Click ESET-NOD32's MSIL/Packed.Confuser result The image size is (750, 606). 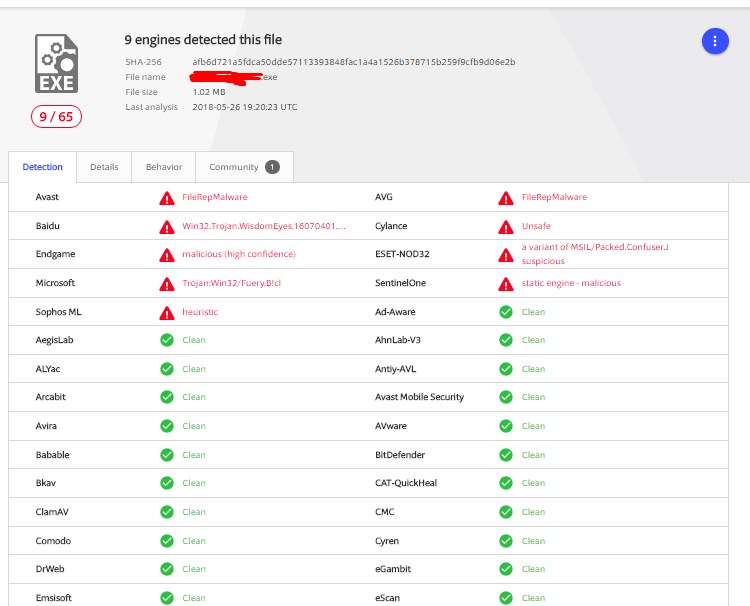pyautogui.click(x=595, y=254)
